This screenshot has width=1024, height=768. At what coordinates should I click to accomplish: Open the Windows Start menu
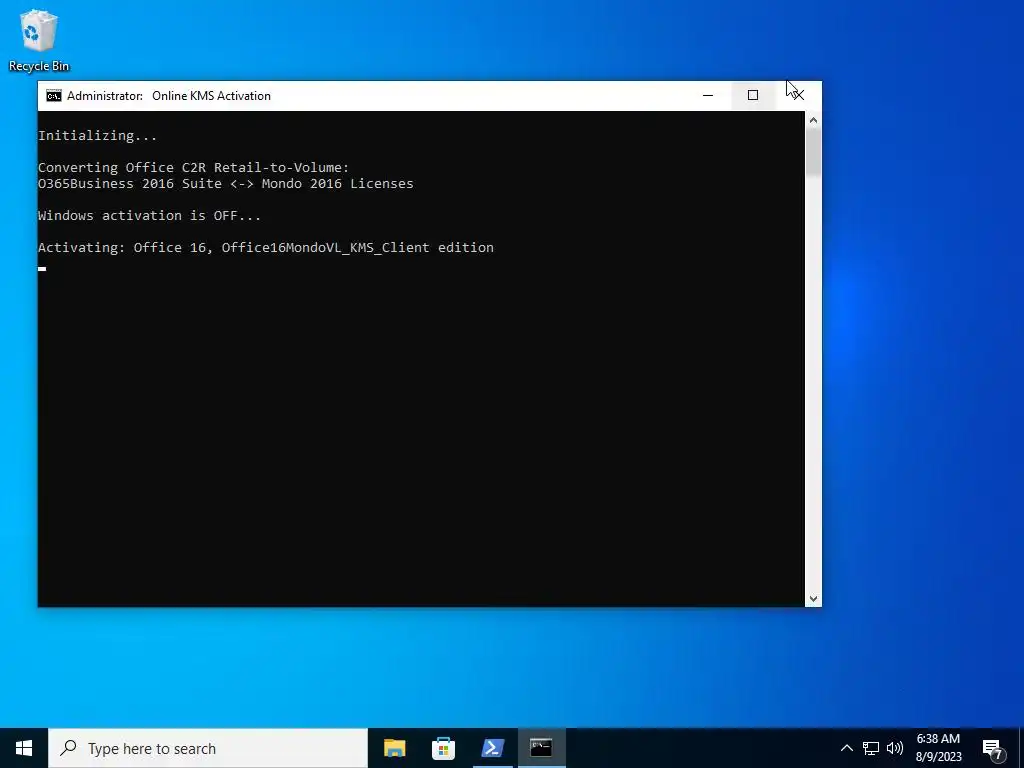click(24, 748)
